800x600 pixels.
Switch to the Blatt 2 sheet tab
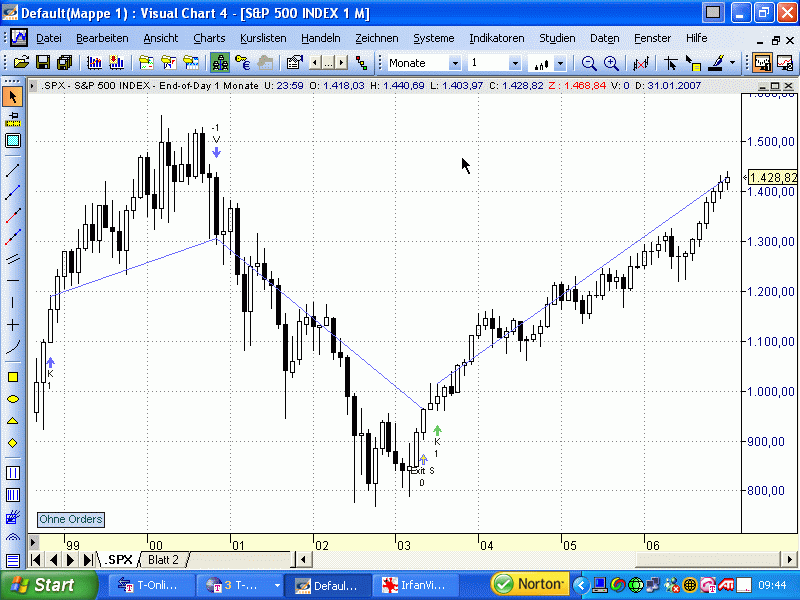pyautogui.click(x=163, y=560)
